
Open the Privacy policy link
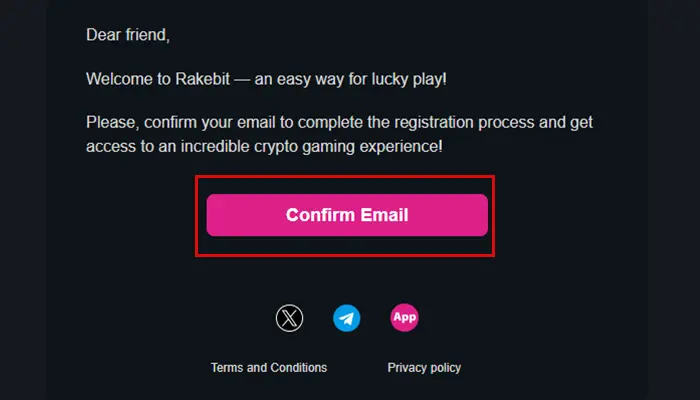coord(424,368)
